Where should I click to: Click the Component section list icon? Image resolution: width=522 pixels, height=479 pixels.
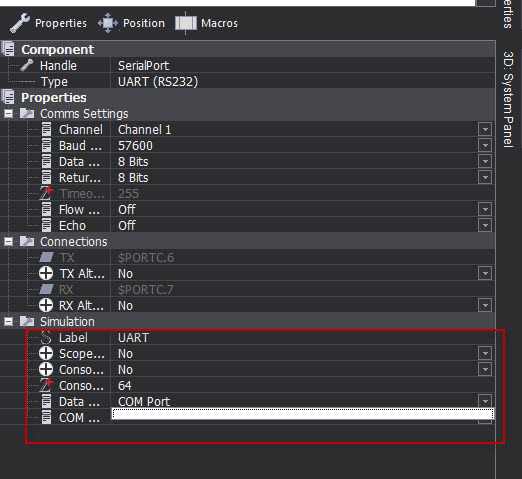click(x=8, y=49)
